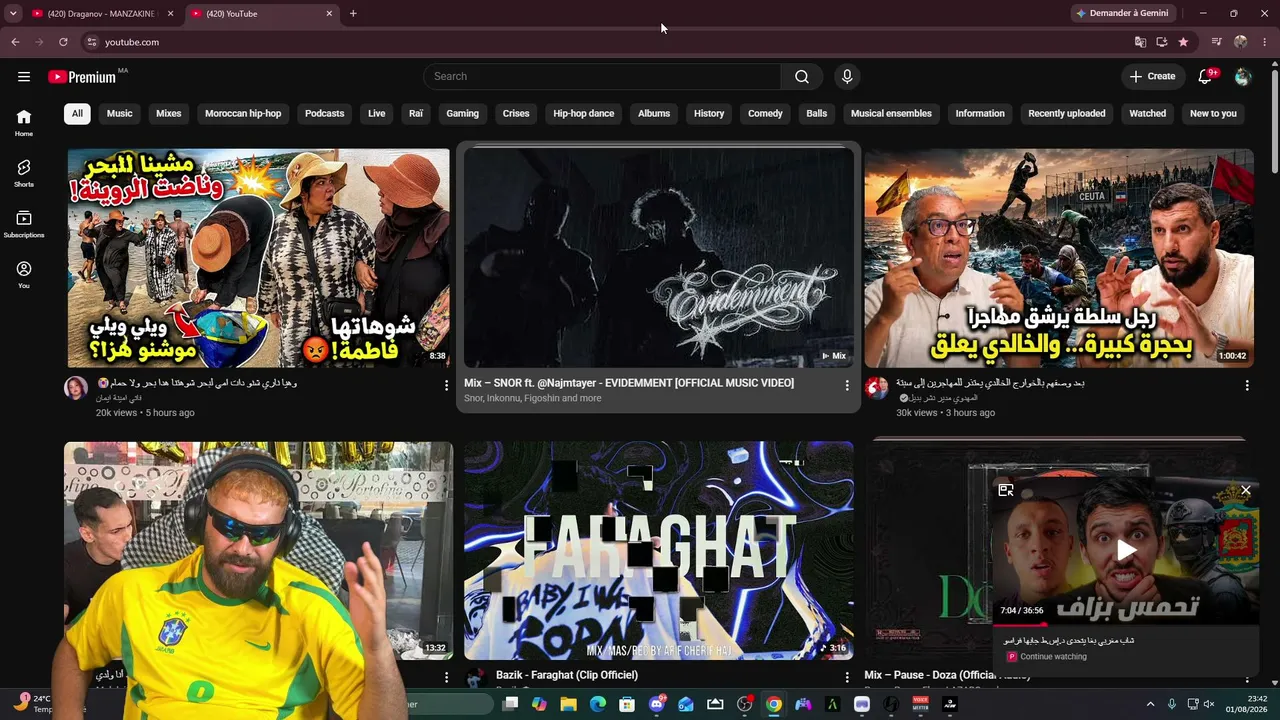Select the Comedy chip

coord(765,113)
